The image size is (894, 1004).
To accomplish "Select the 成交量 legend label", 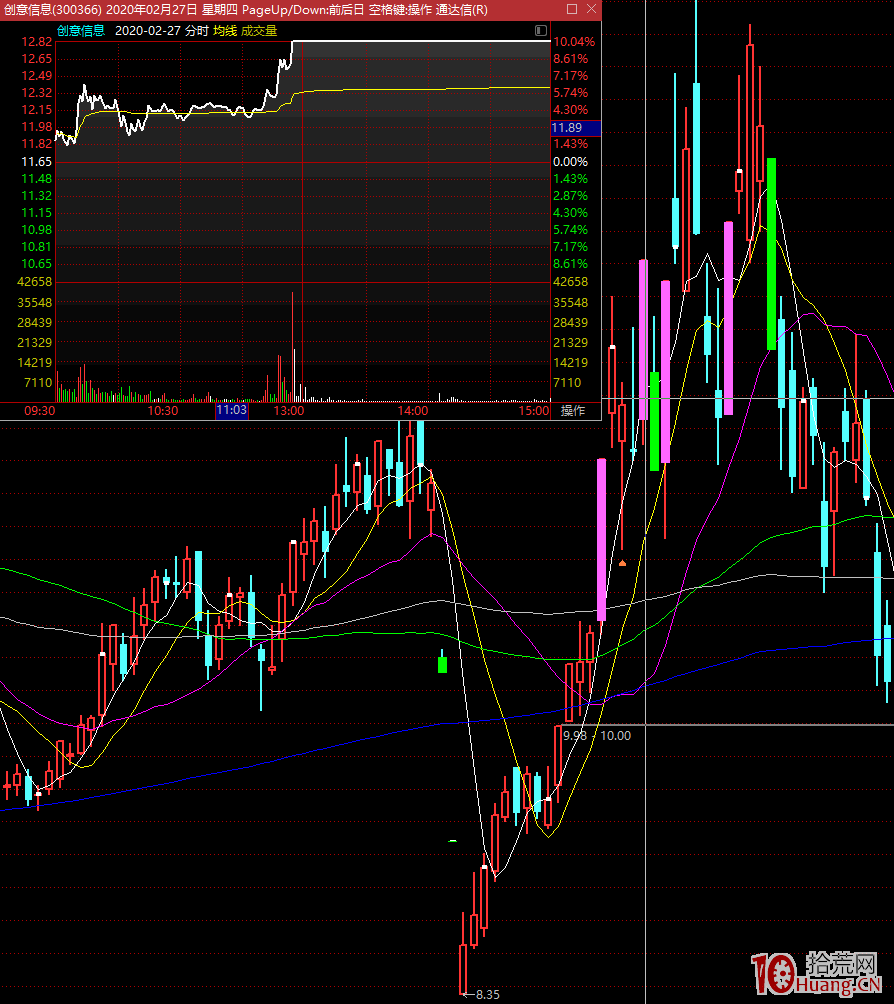I will pos(259,31).
